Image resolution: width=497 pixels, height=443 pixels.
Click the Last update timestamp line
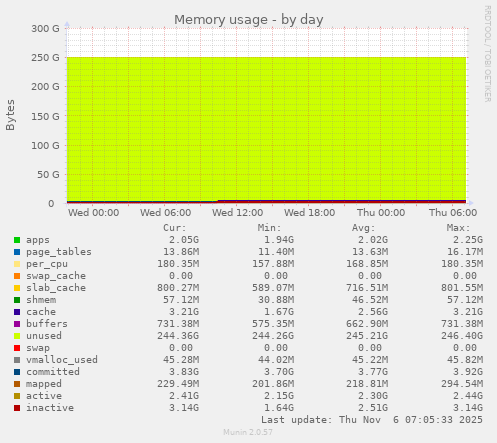(372, 420)
